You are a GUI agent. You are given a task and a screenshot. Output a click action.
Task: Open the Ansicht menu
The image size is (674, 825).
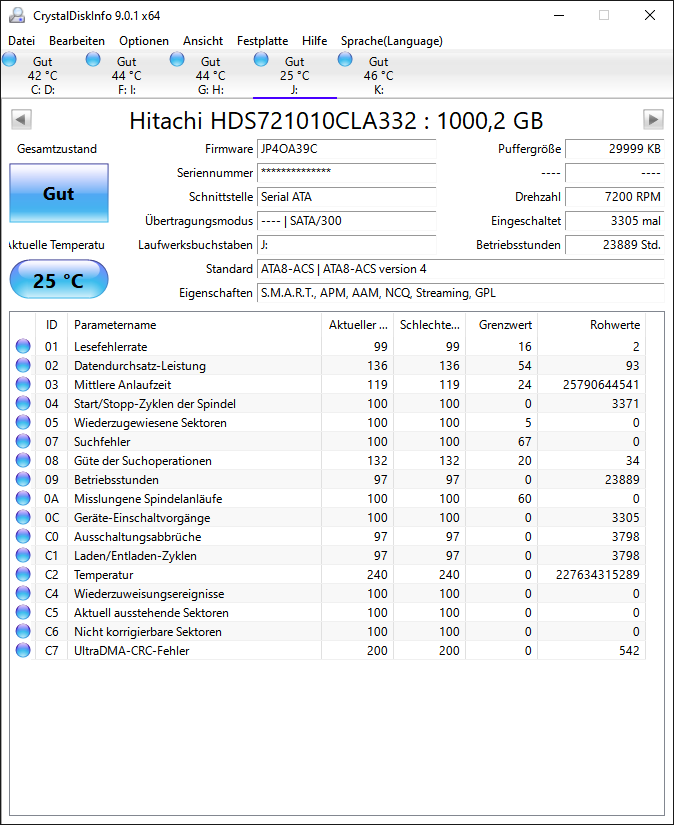[x=203, y=41]
